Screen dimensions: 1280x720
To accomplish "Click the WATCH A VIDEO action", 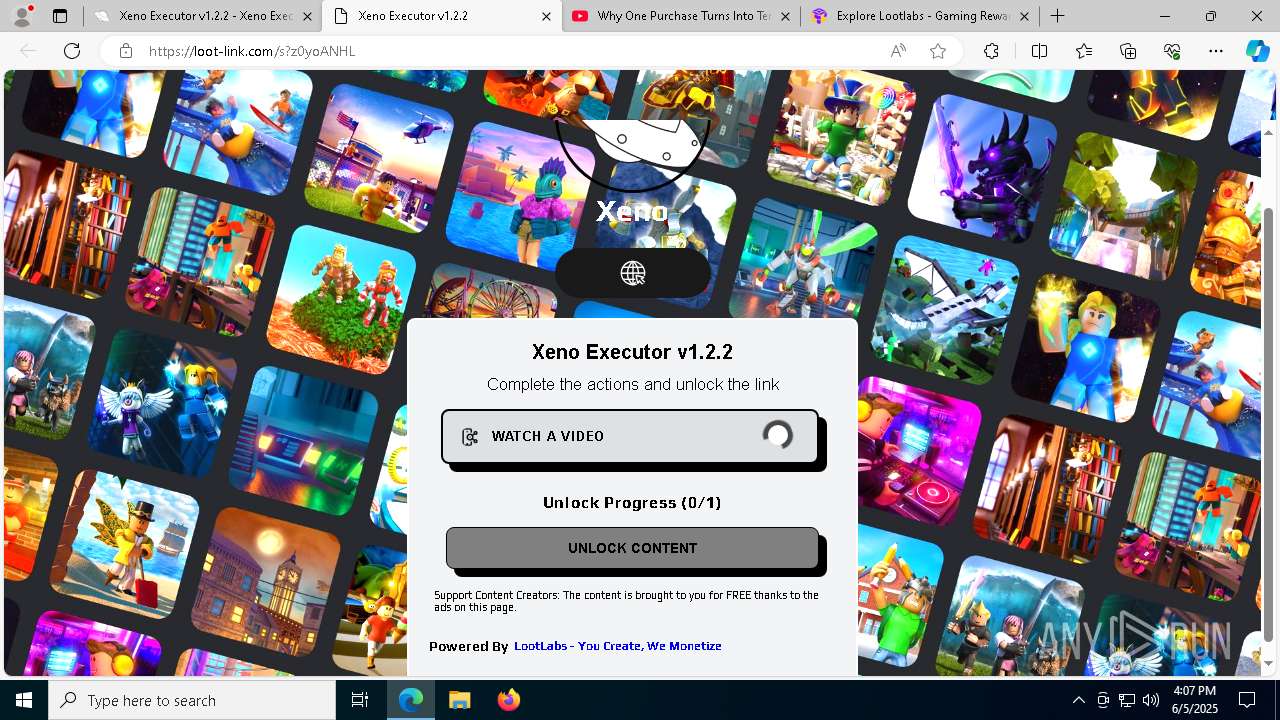I will point(630,437).
